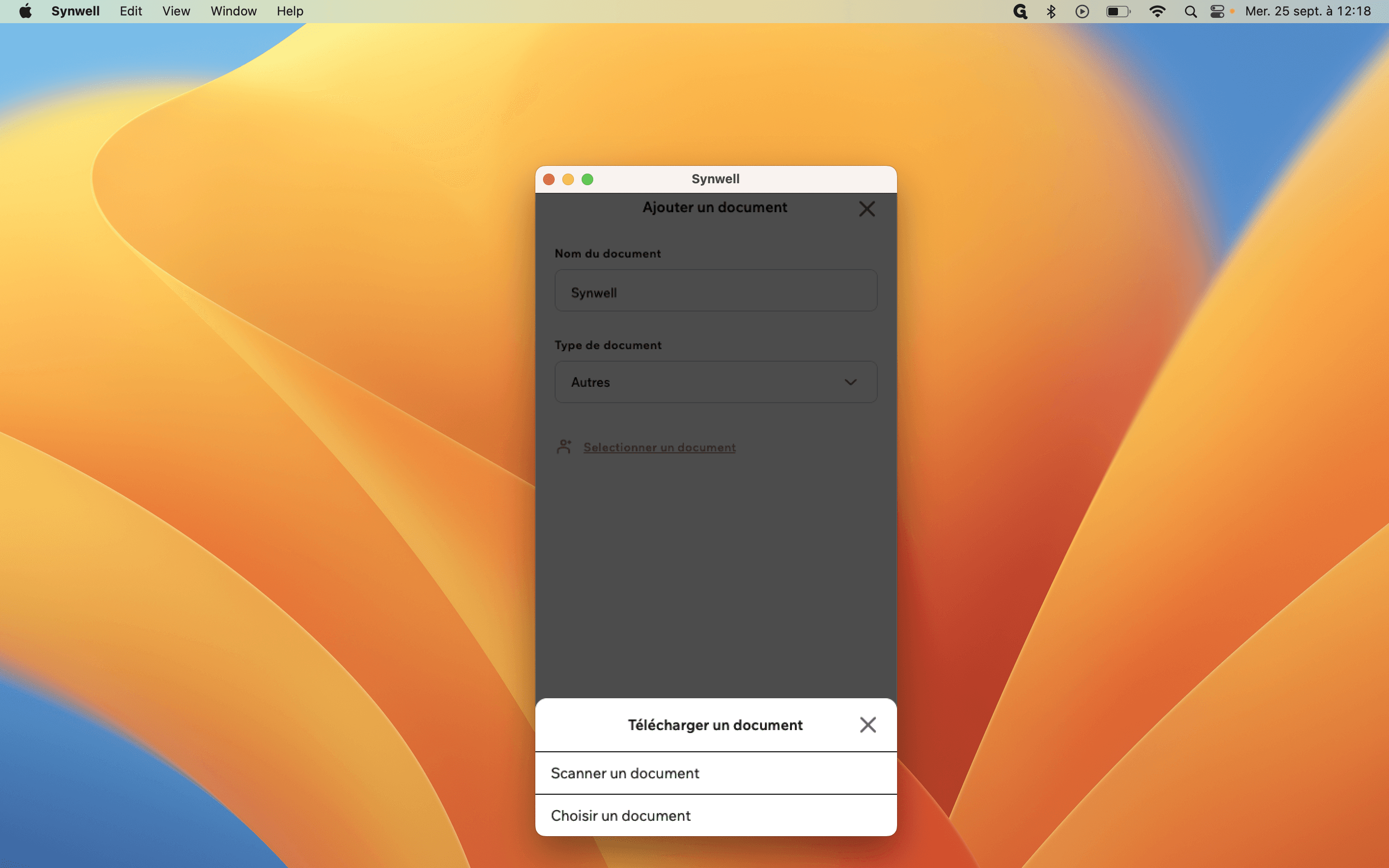1389x868 pixels.
Task: Click the person icon beside Selectionner un document
Action: pyautogui.click(x=564, y=447)
